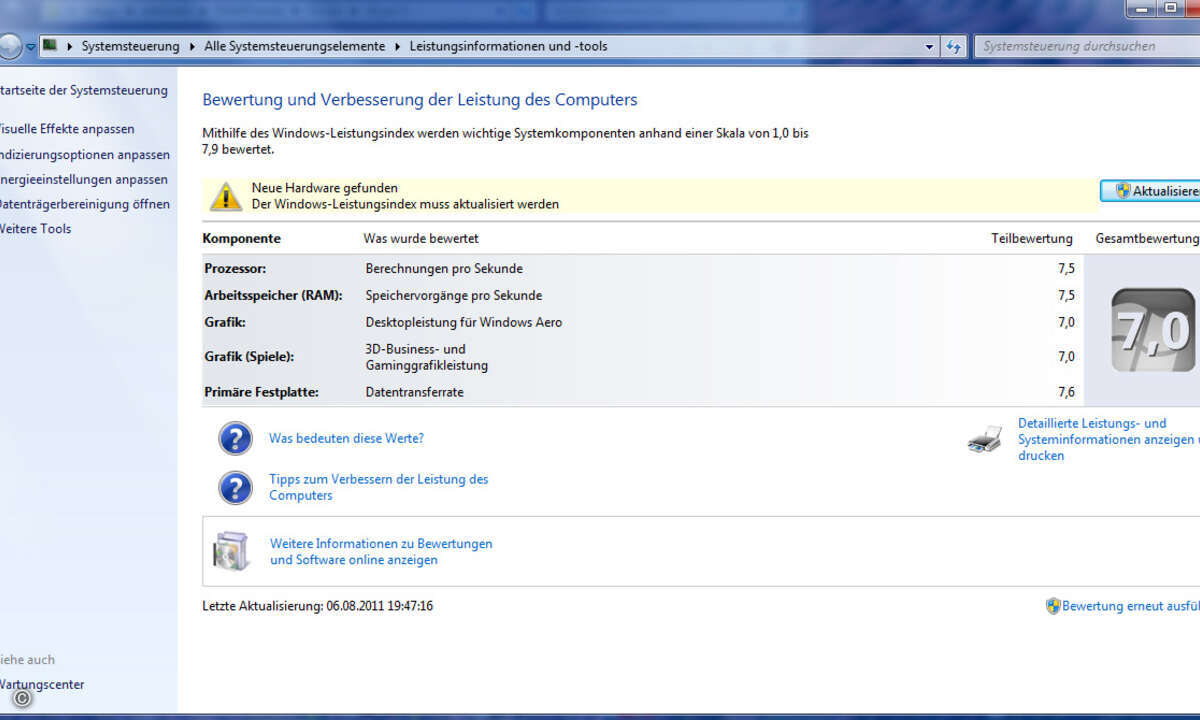Click the Prozessor row label
This screenshot has height=720, width=1200.
[x=235, y=269]
